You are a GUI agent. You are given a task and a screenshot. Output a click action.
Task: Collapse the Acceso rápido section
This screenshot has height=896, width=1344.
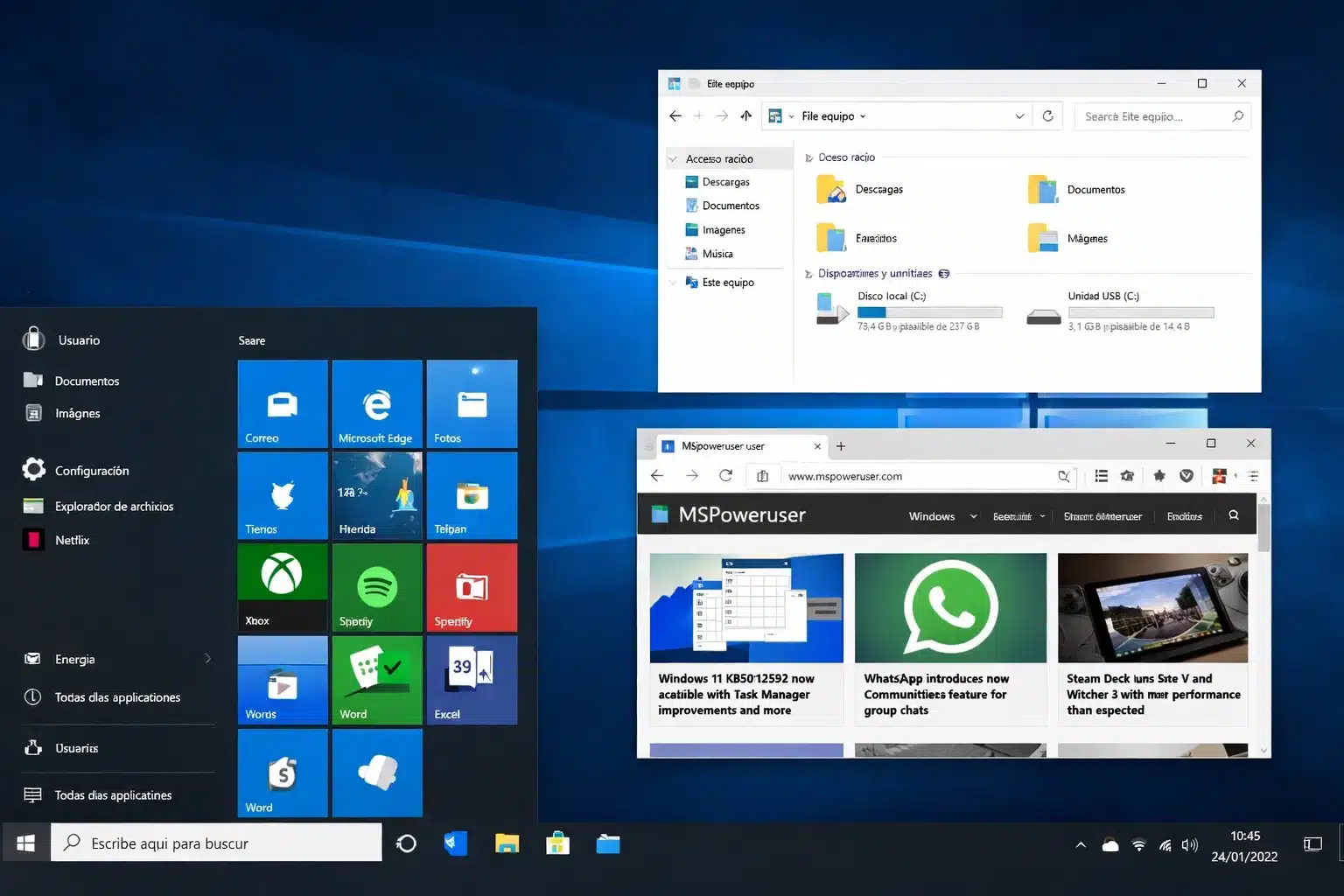tap(673, 158)
